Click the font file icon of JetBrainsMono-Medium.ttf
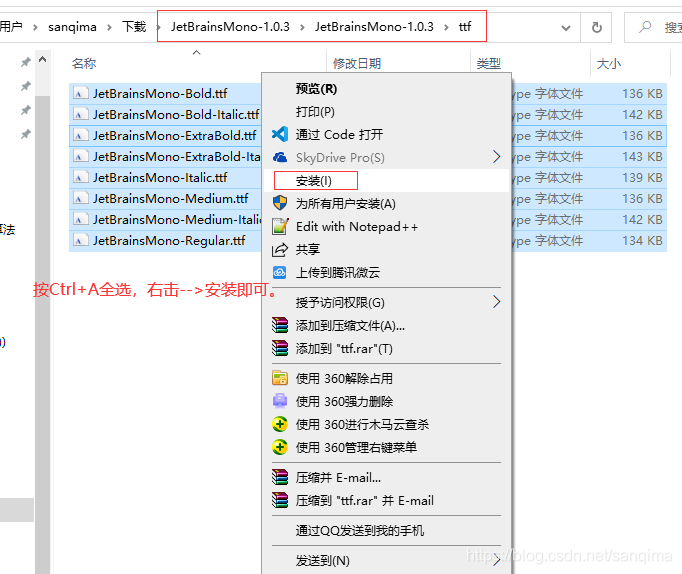 click(x=80, y=198)
